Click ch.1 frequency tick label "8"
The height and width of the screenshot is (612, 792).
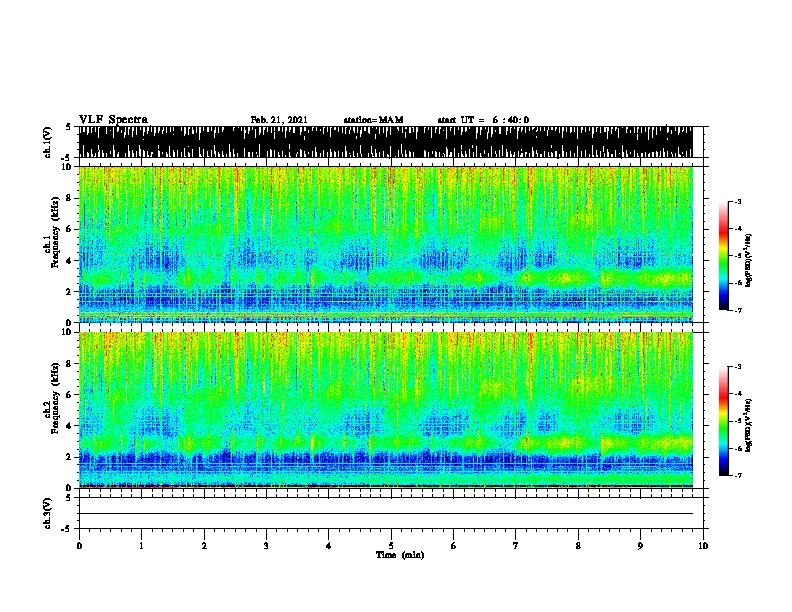click(70, 198)
